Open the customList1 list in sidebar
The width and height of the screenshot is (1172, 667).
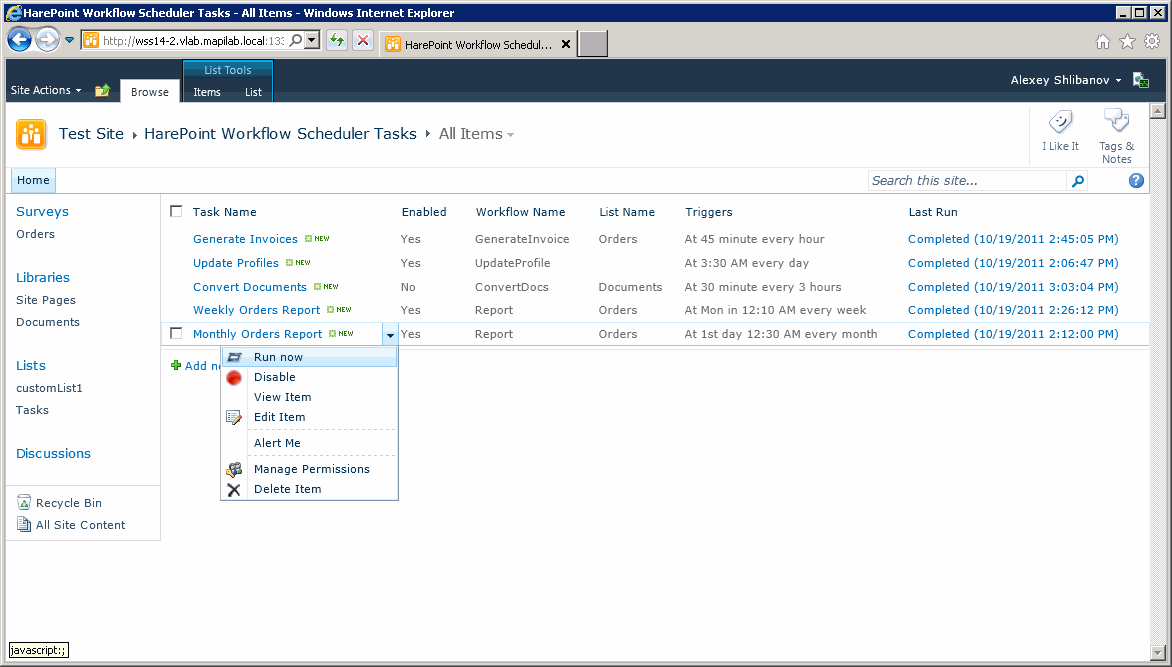coord(49,388)
